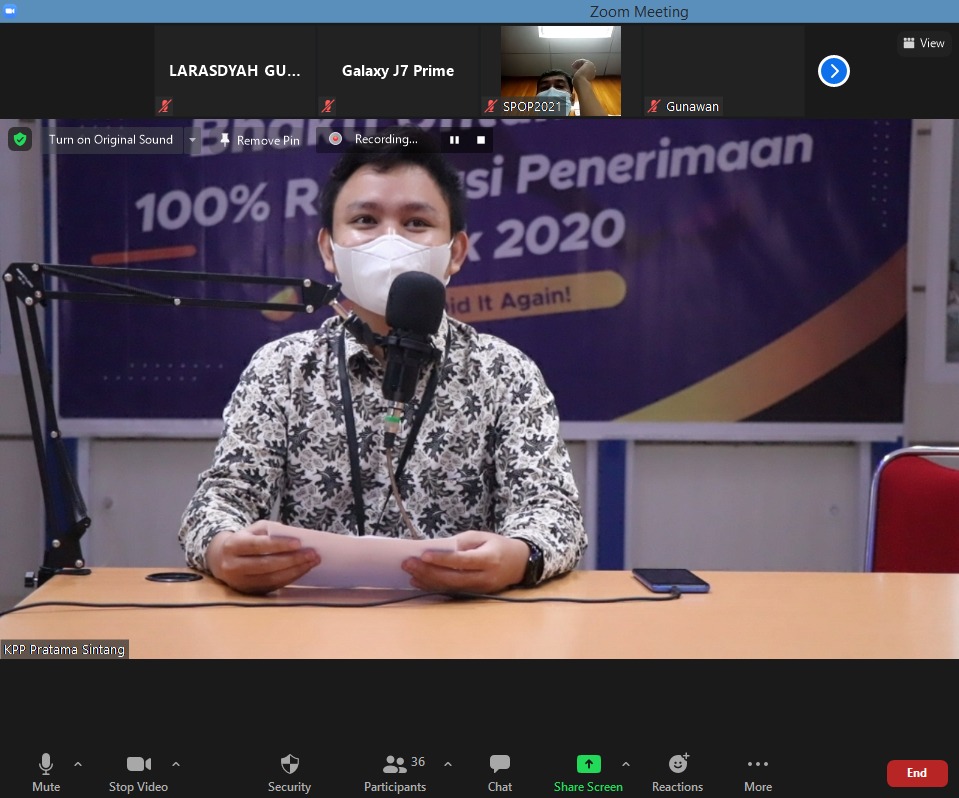Screen dimensions: 959x798
Task: Open the More options ellipsis
Action: (x=758, y=772)
